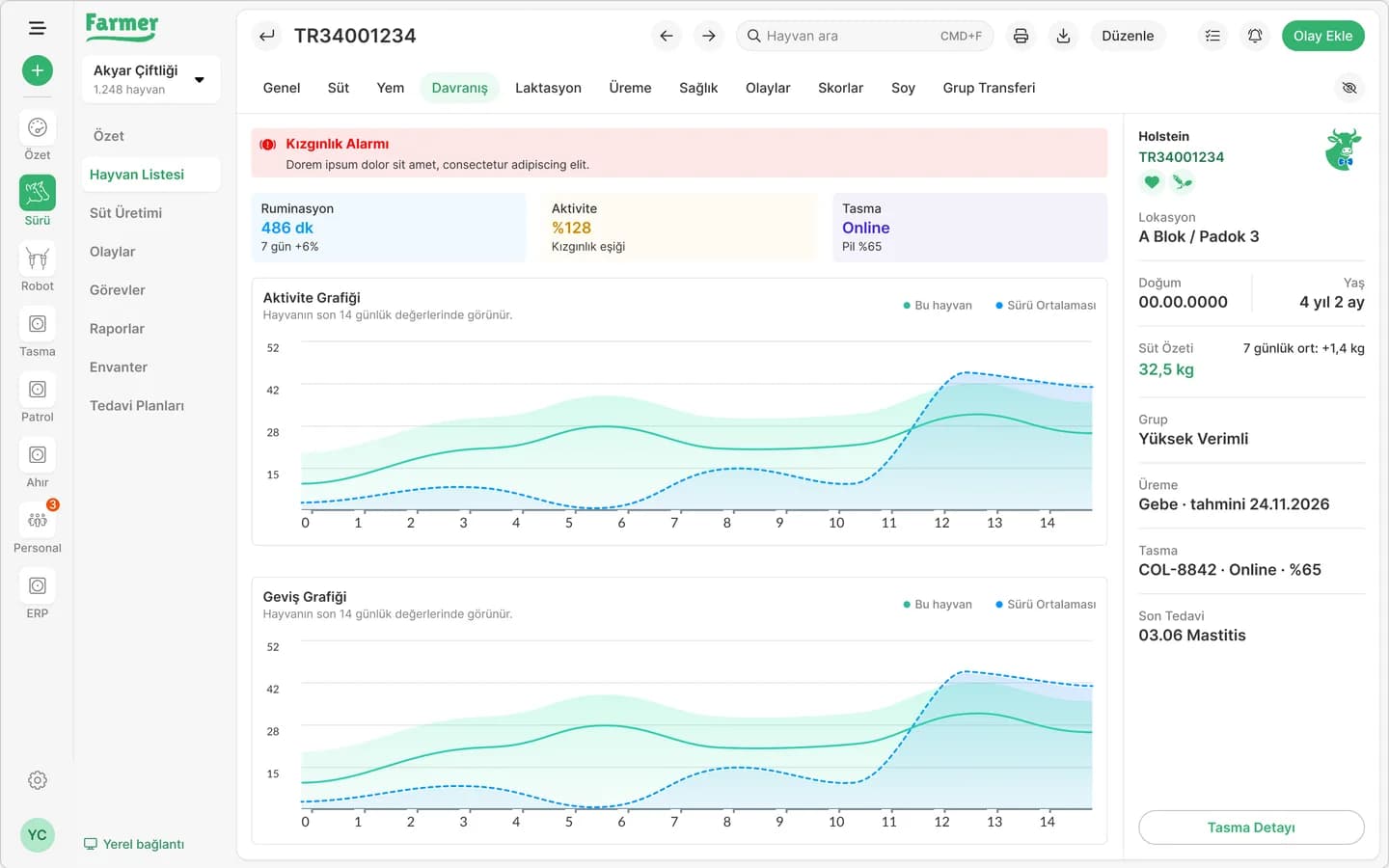
Task: Open the settings gear icon
Action: click(x=38, y=780)
